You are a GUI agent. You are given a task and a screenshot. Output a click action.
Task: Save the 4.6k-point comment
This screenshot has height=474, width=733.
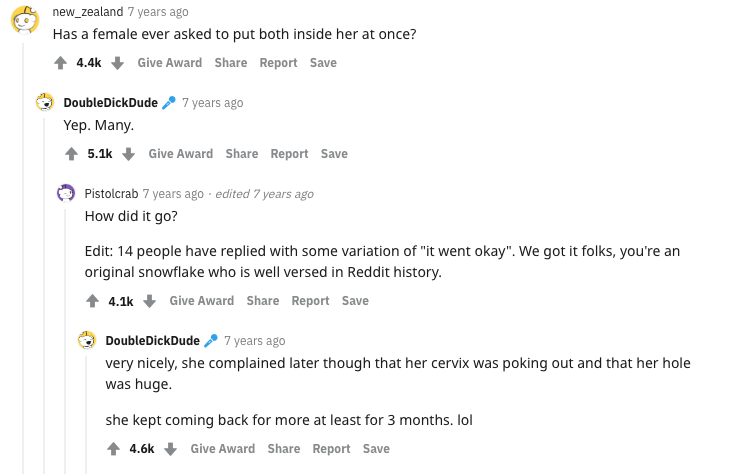coord(376,449)
